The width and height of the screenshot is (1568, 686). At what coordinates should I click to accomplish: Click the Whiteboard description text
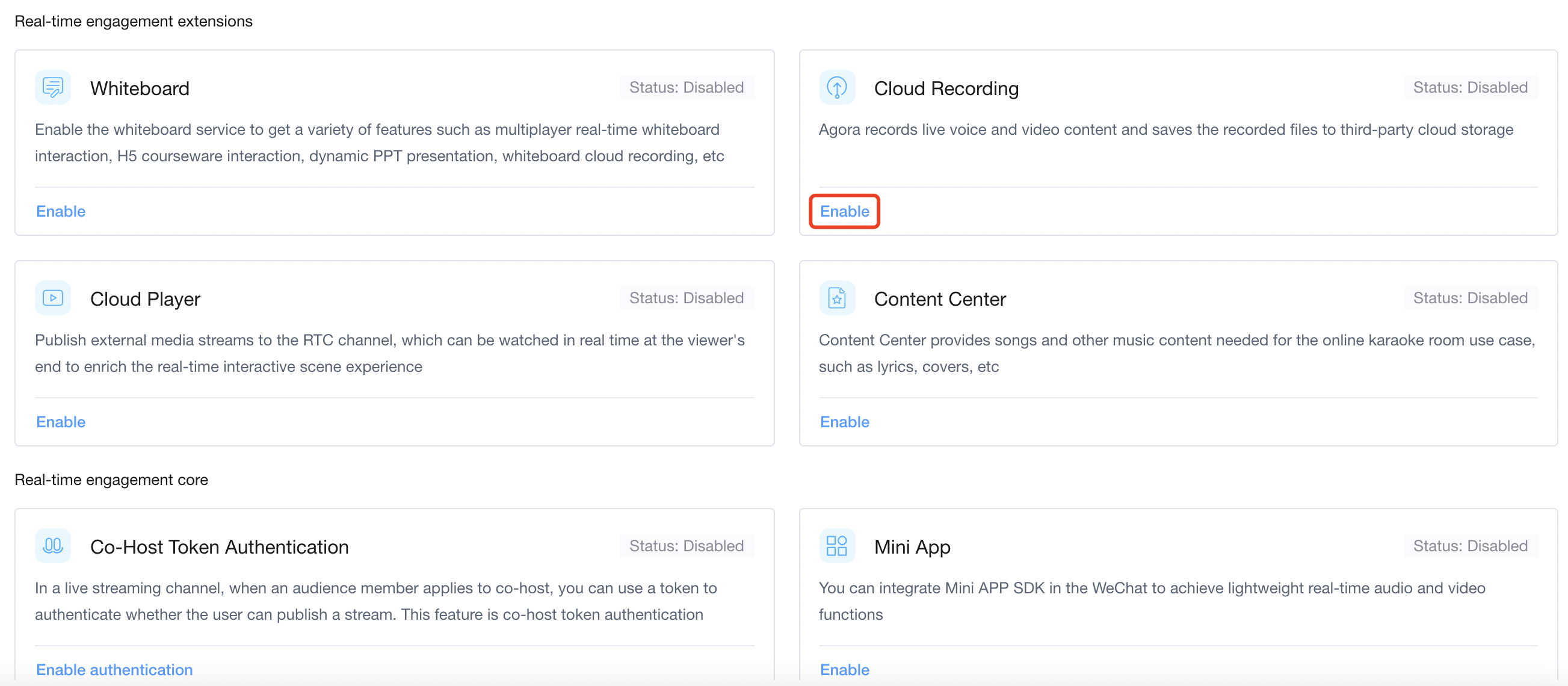[x=379, y=143]
